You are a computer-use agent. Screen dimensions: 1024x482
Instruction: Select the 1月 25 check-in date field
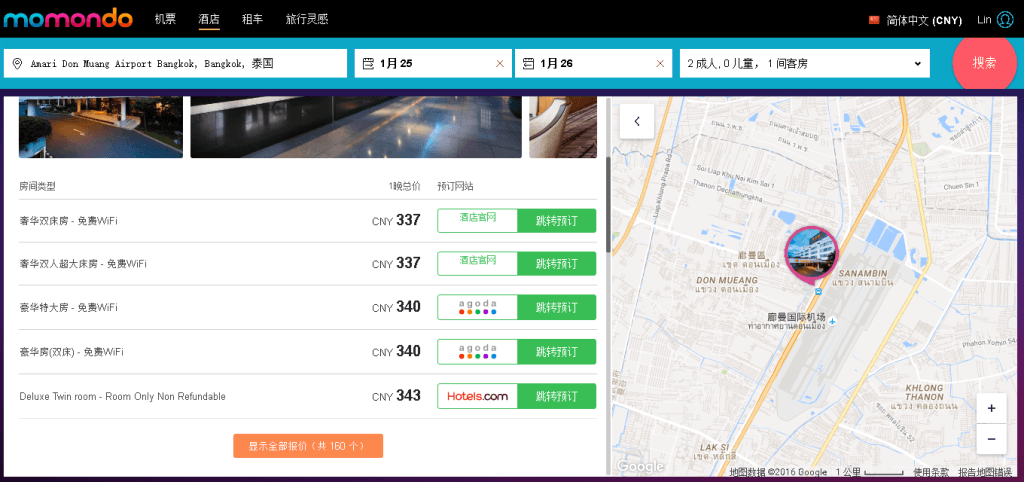(x=433, y=63)
